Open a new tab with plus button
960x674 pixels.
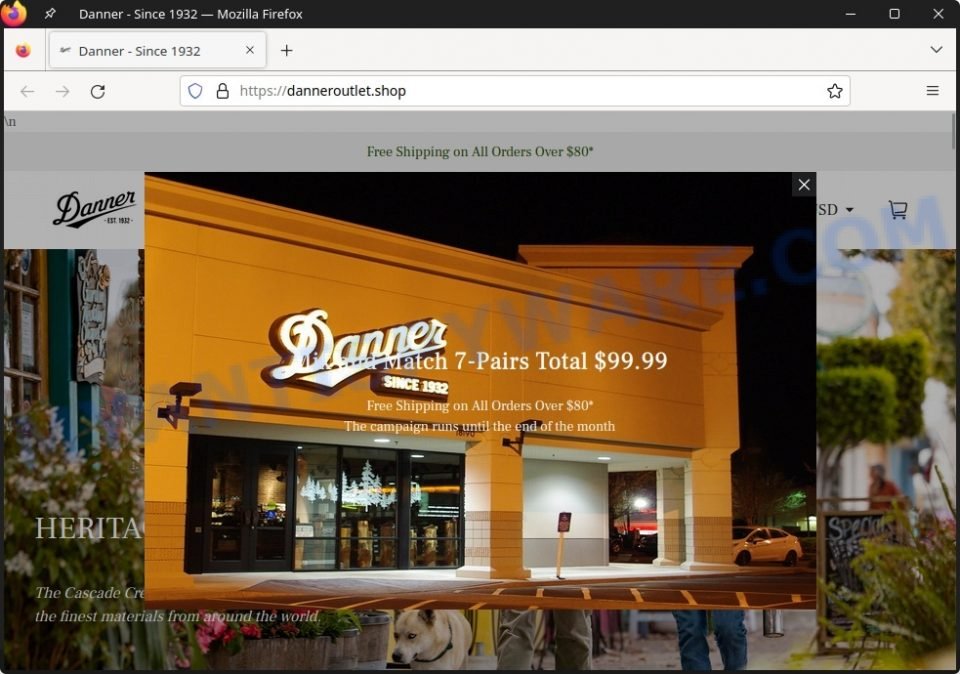[287, 50]
